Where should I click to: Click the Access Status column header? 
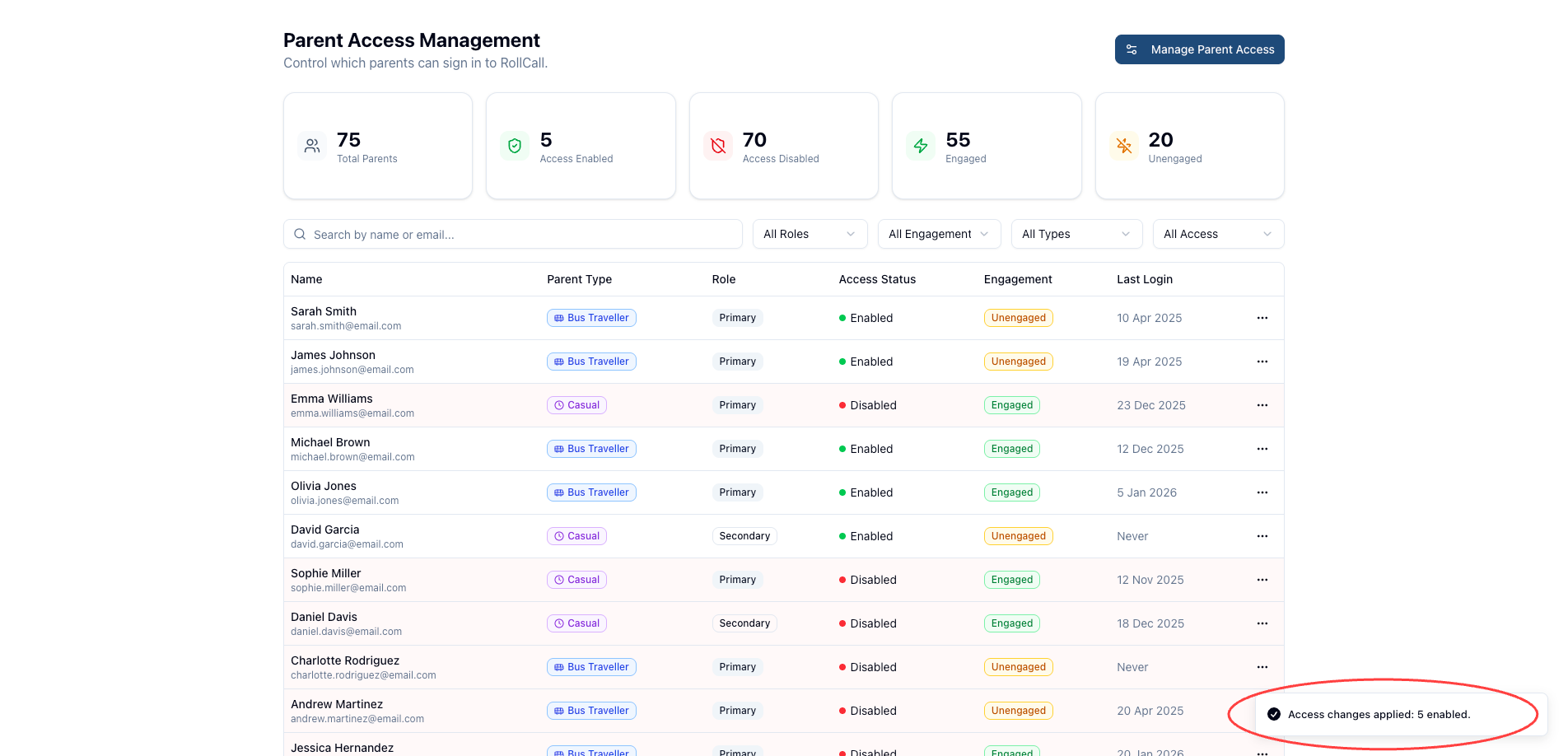tap(877, 279)
